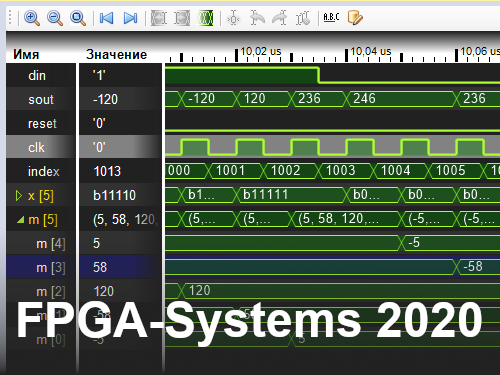This screenshot has width=500, height=375.
Task: Click the cursor measurement icon
Action: [x=303, y=18]
